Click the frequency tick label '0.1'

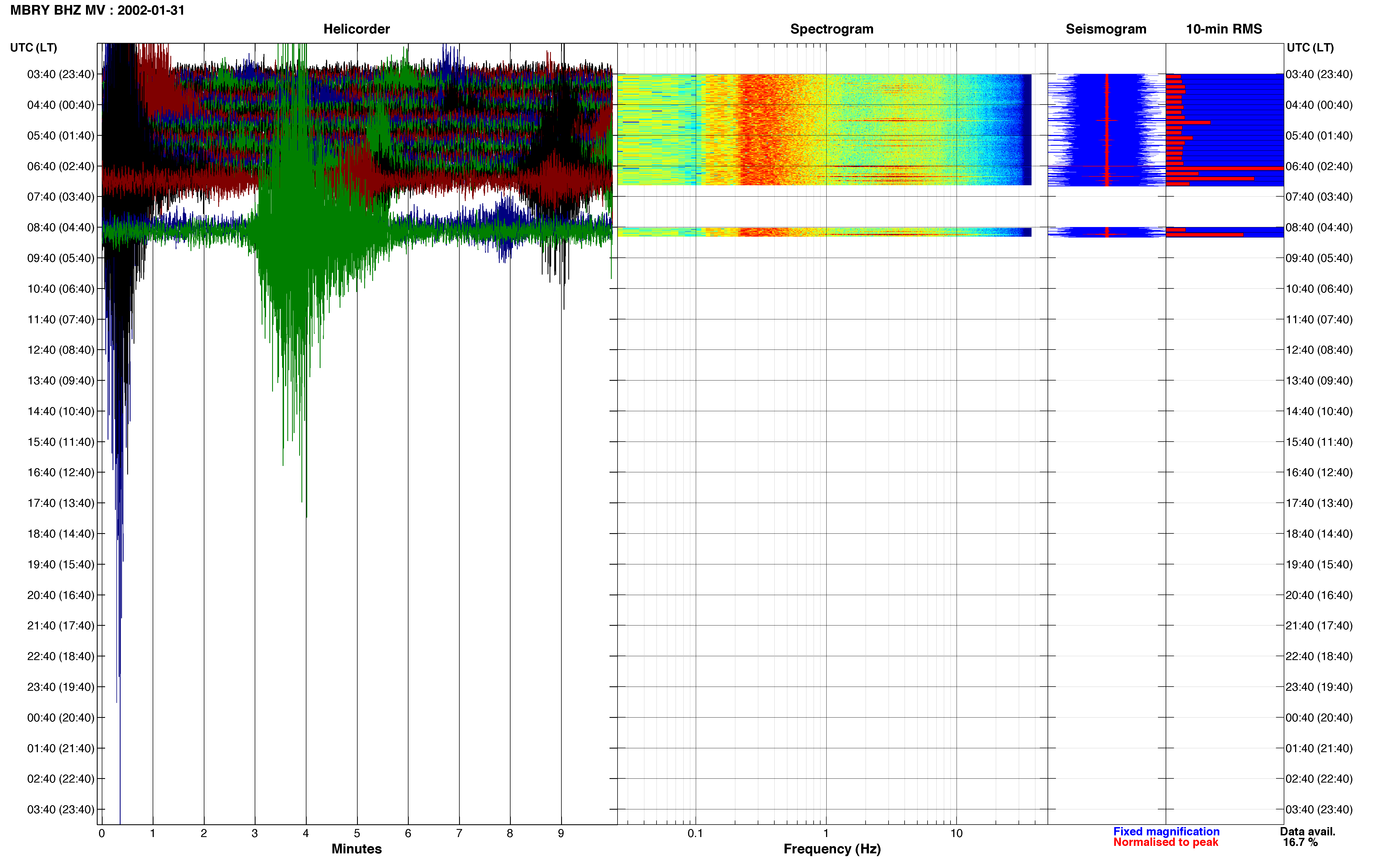695,833
